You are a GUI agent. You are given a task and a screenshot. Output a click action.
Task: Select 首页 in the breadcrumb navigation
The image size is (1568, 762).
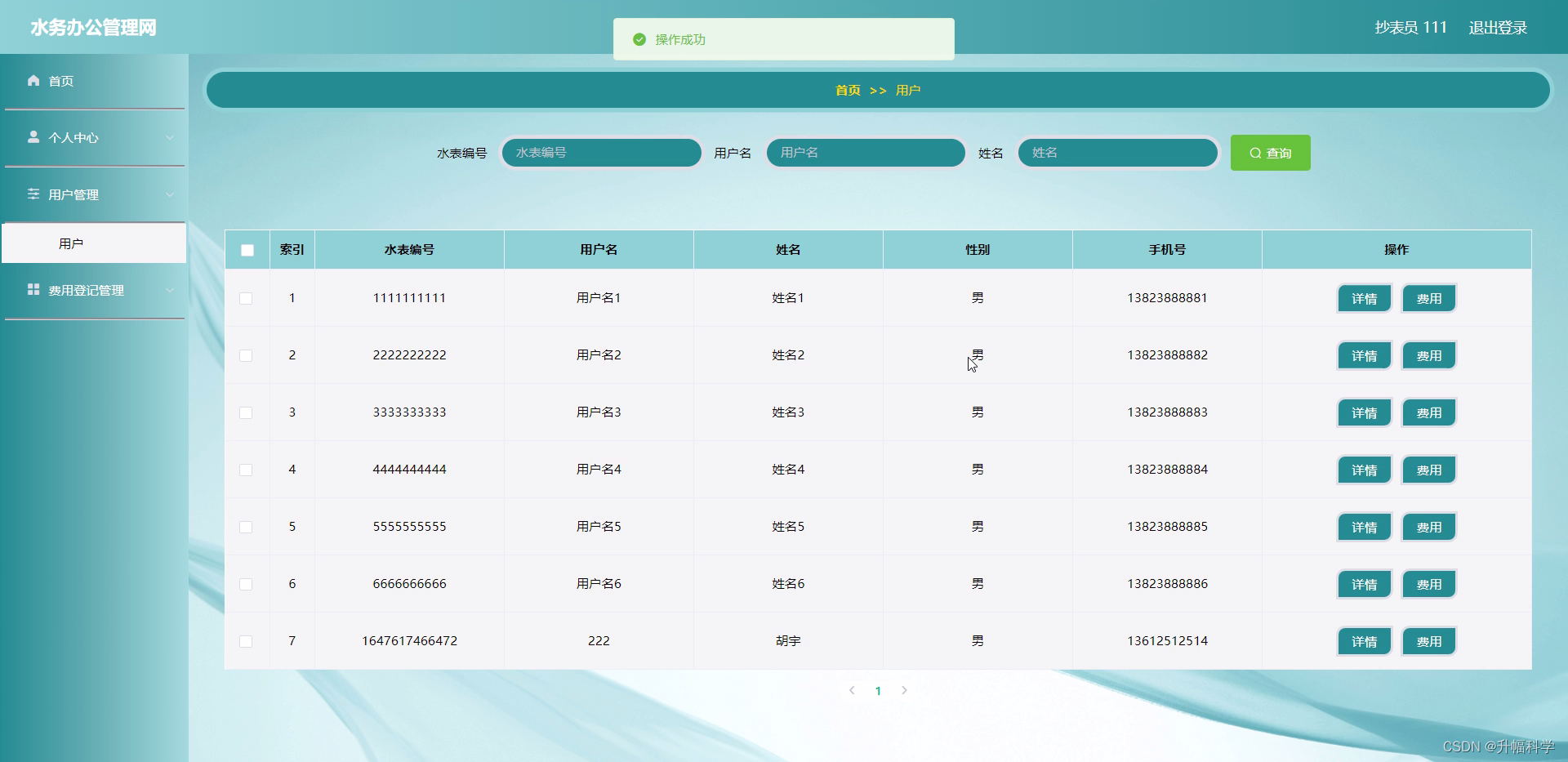848,90
